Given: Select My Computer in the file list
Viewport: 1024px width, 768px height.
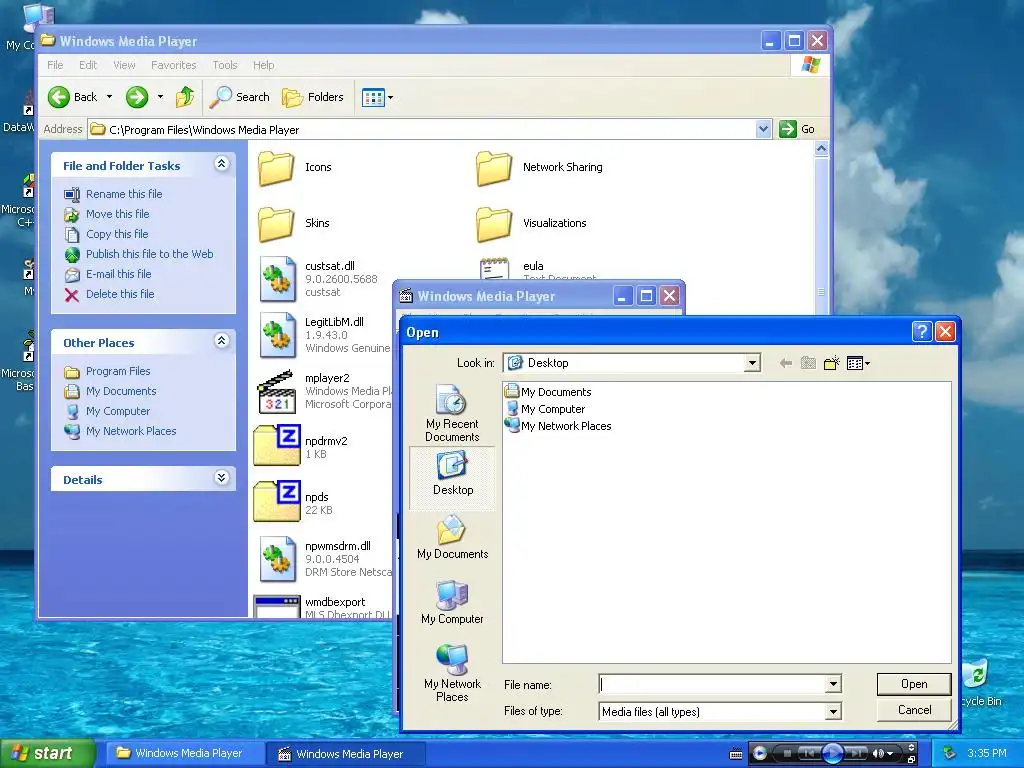Looking at the screenshot, I should [x=545, y=409].
